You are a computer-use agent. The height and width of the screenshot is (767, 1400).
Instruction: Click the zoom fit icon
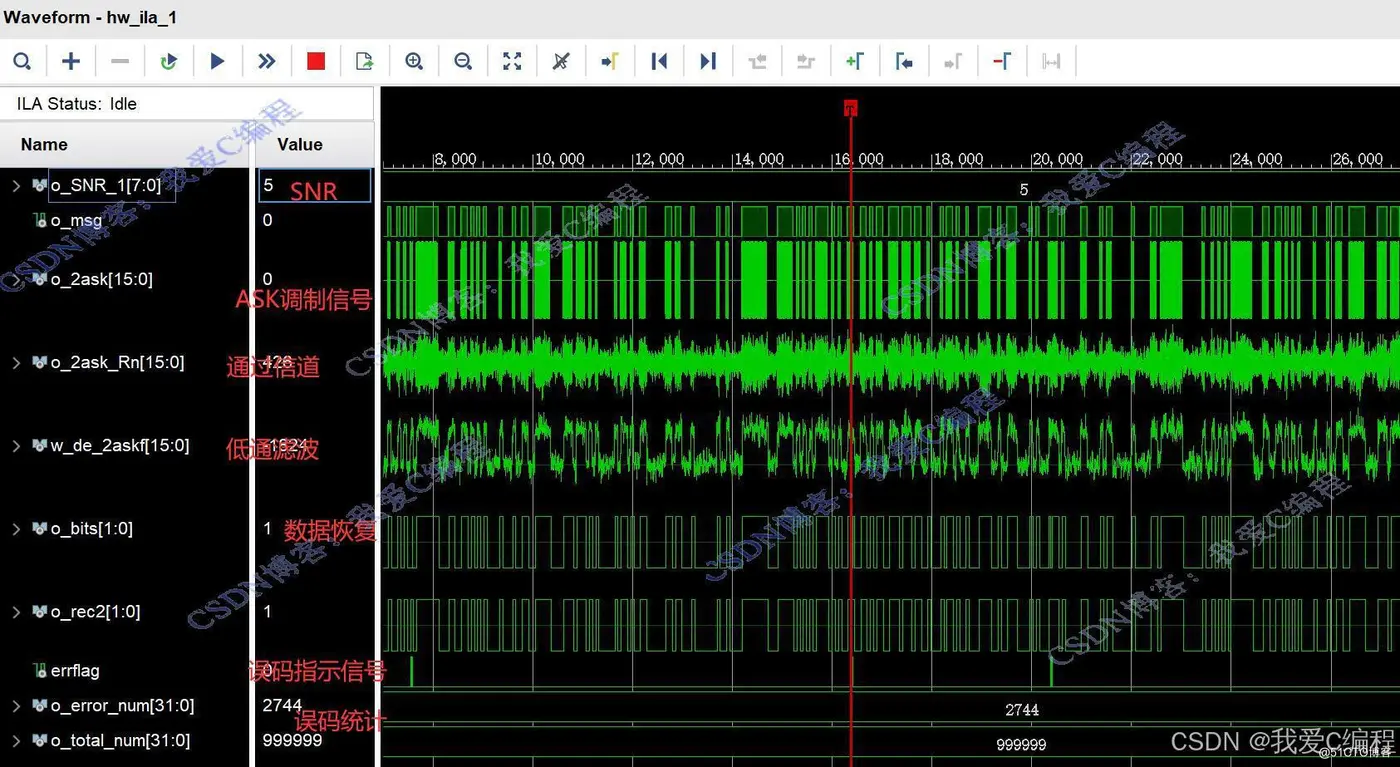(512, 62)
